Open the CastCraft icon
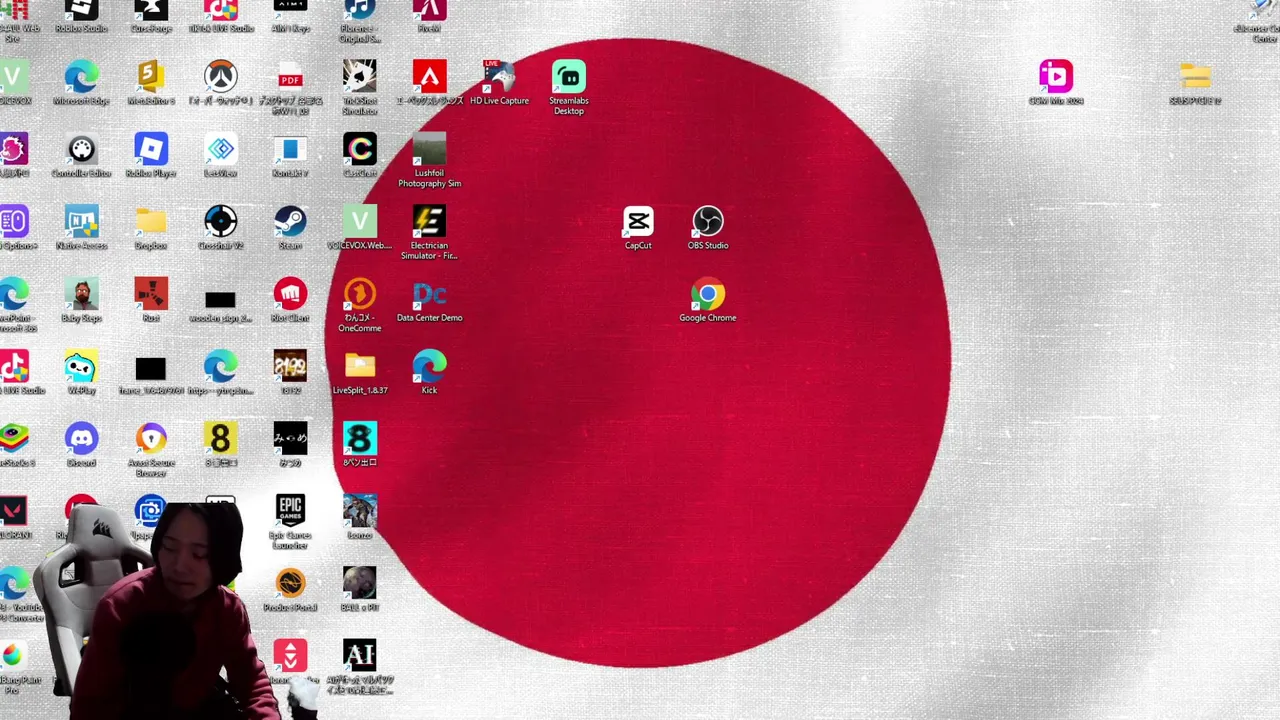 360,149
